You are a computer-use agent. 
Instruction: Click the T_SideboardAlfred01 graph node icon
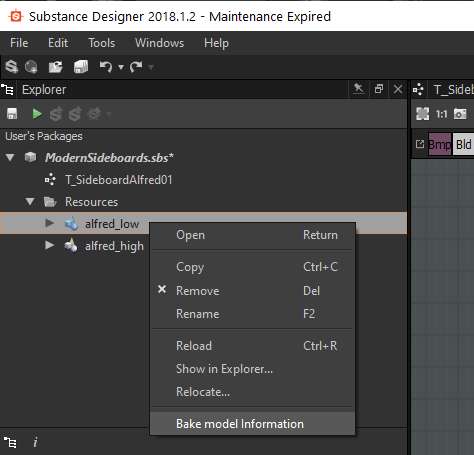(50, 180)
